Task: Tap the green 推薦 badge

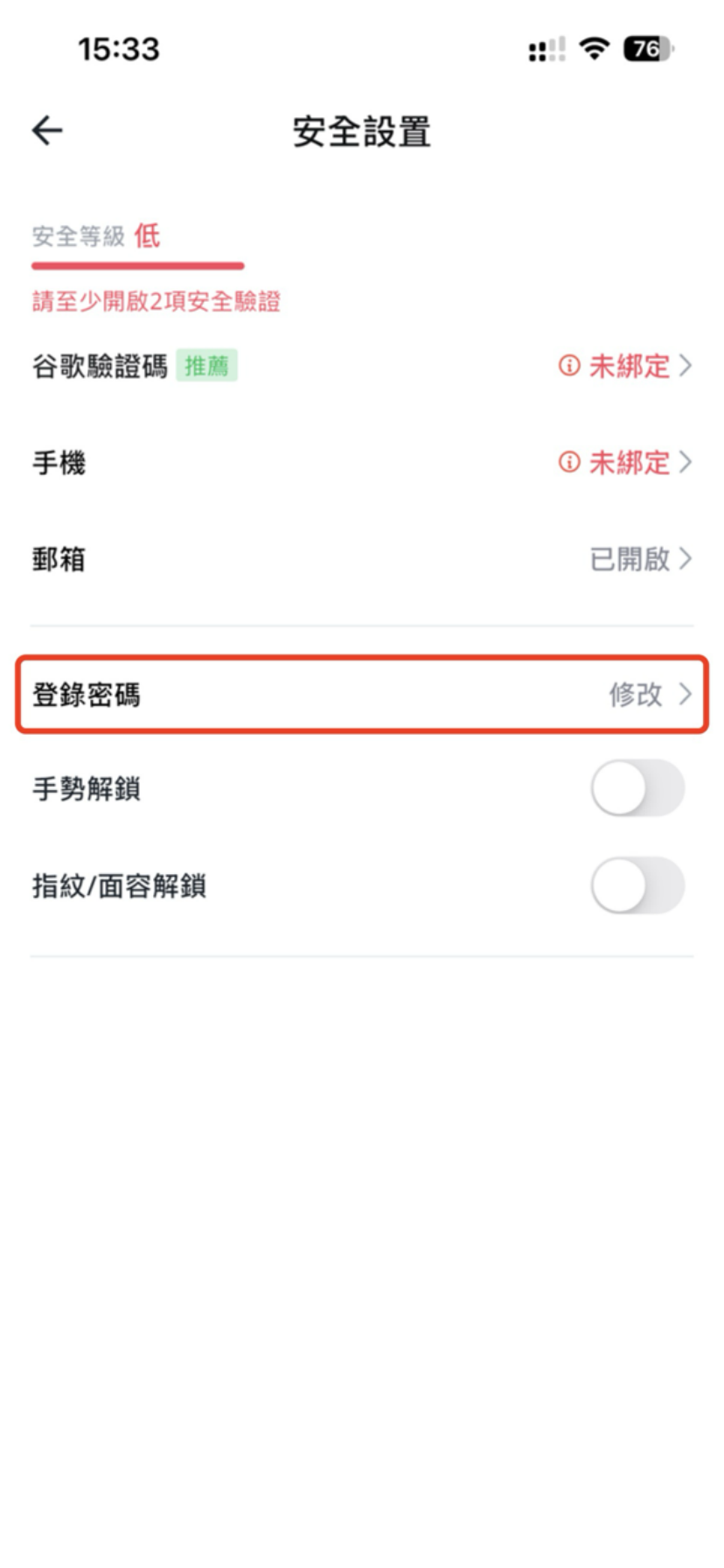Action: click(206, 366)
